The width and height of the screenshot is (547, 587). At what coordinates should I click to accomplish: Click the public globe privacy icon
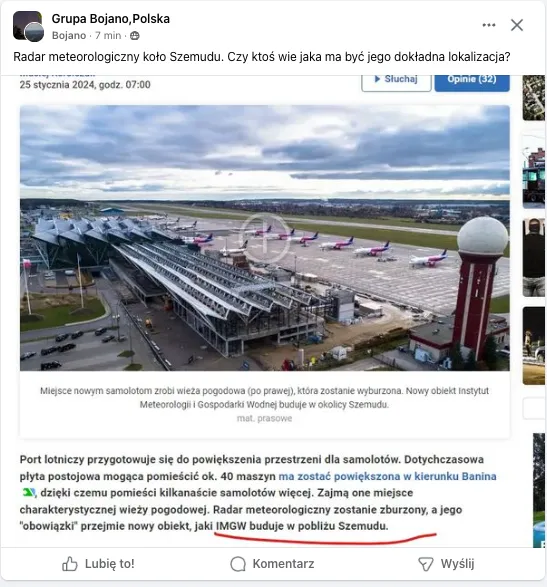coord(134,36)
